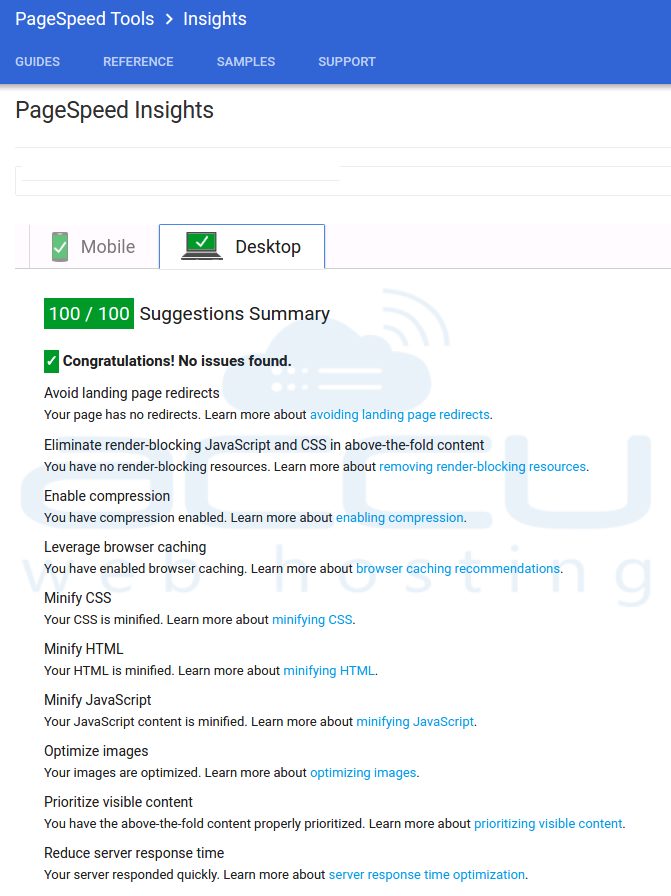This screenshot has height=896, width=671.
Task: Click the desktop laptop checkmark icon
Action: point(201,246)
